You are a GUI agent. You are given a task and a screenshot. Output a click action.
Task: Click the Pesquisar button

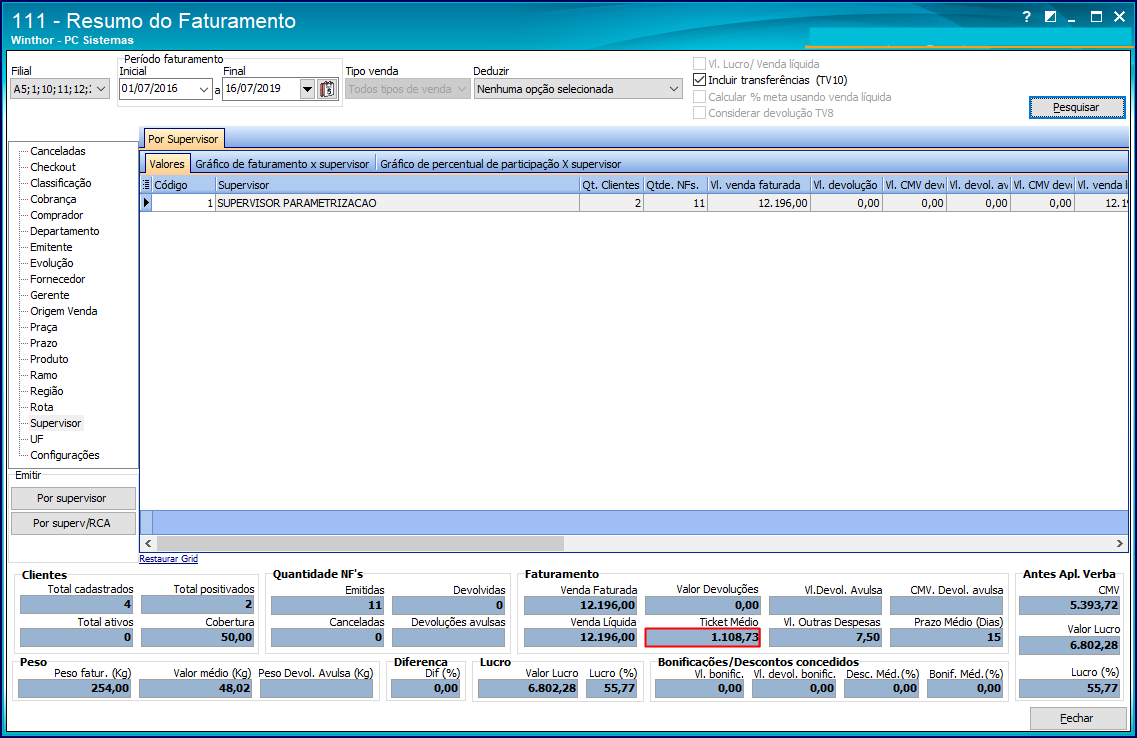(x=1077, y=107)
